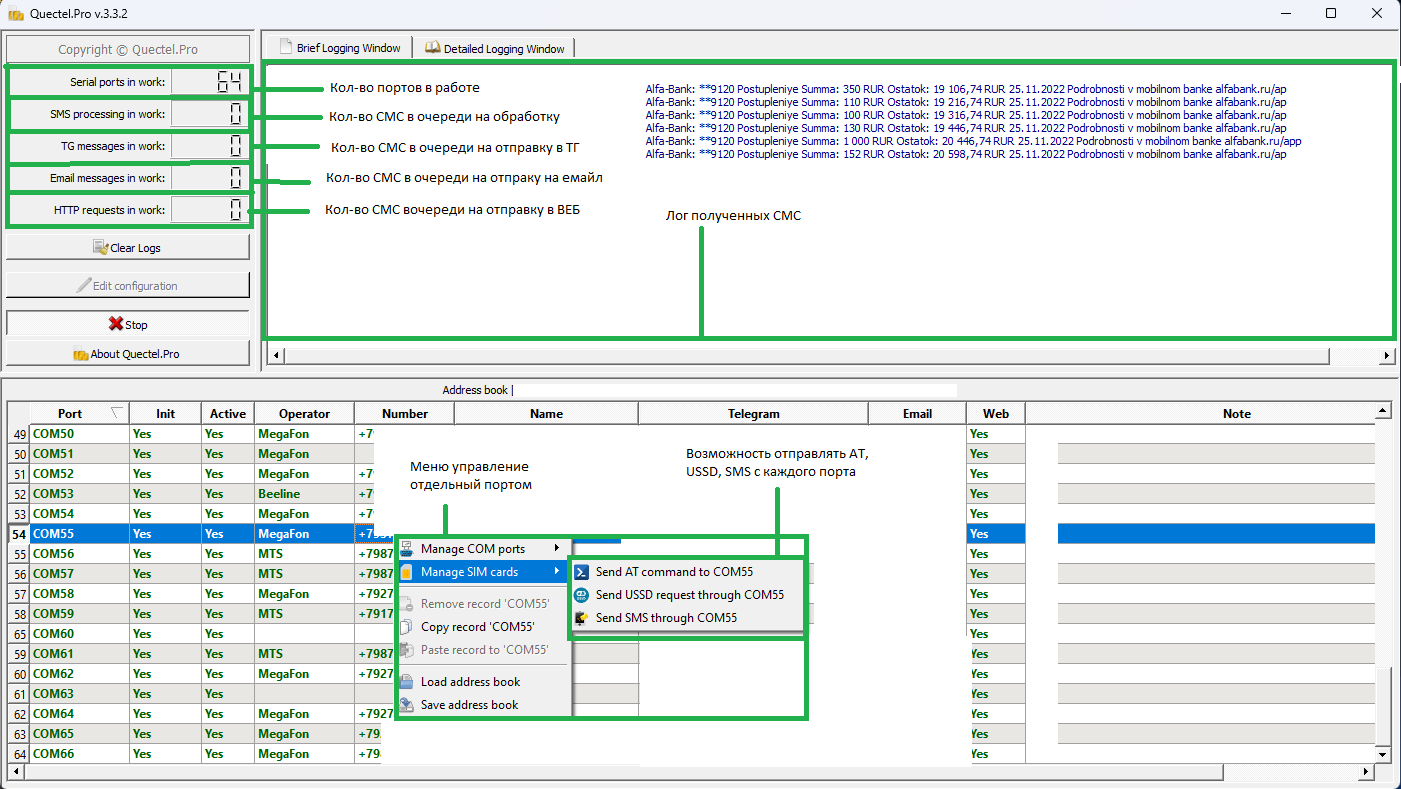The width and height of the screenshot is (1401, 789).
Task: Click the Manage COM ports computer icon
Action: tap(406, 549)
